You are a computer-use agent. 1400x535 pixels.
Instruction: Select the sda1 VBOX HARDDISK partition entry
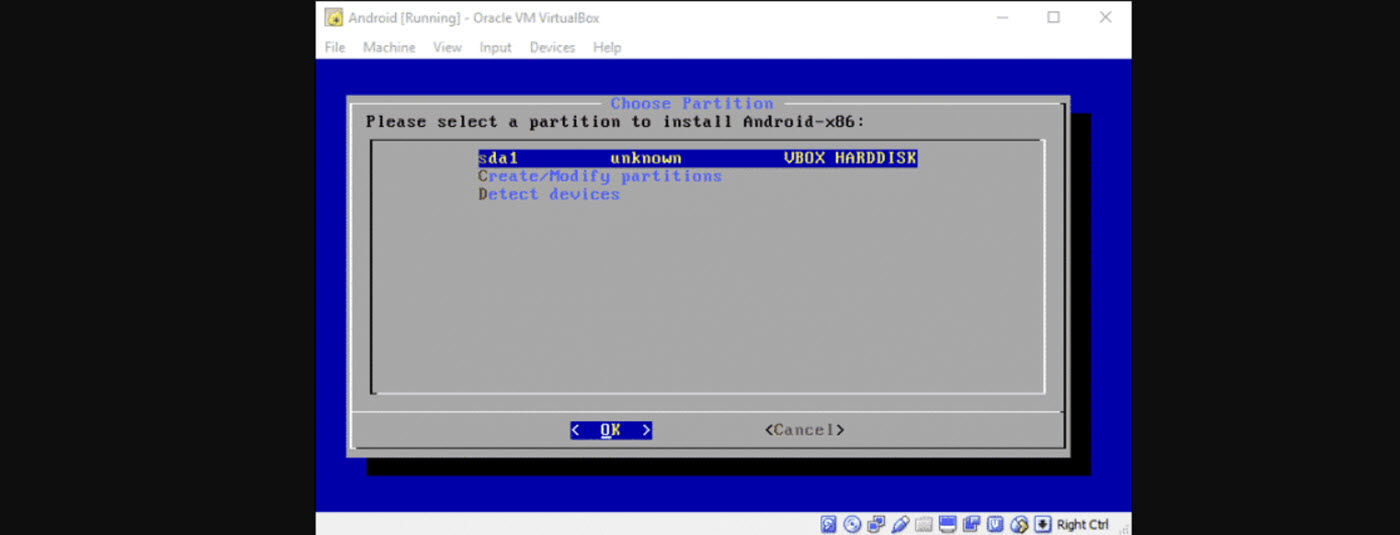click(697, 158)
